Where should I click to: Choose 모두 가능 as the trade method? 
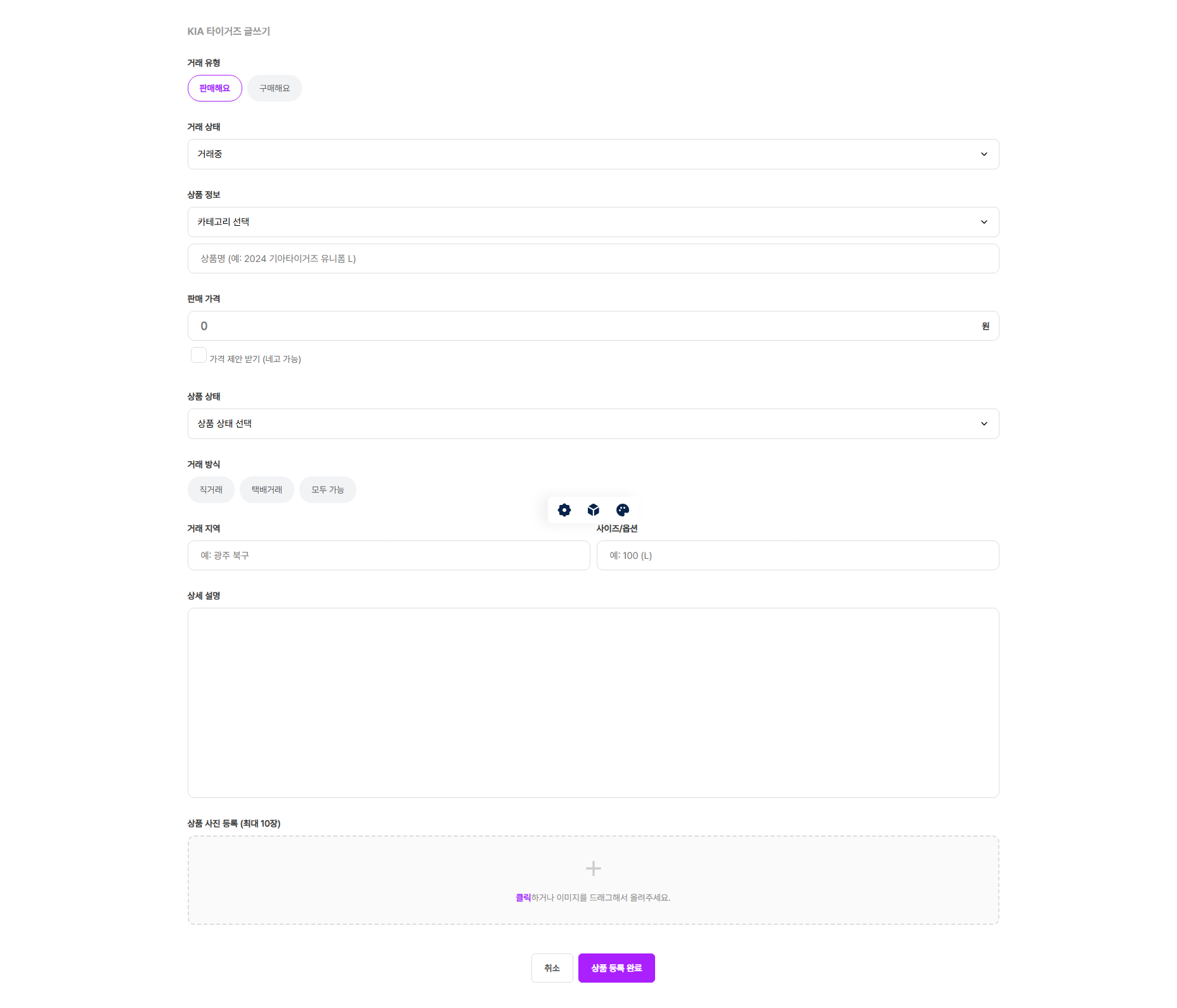tap(327, 490)
